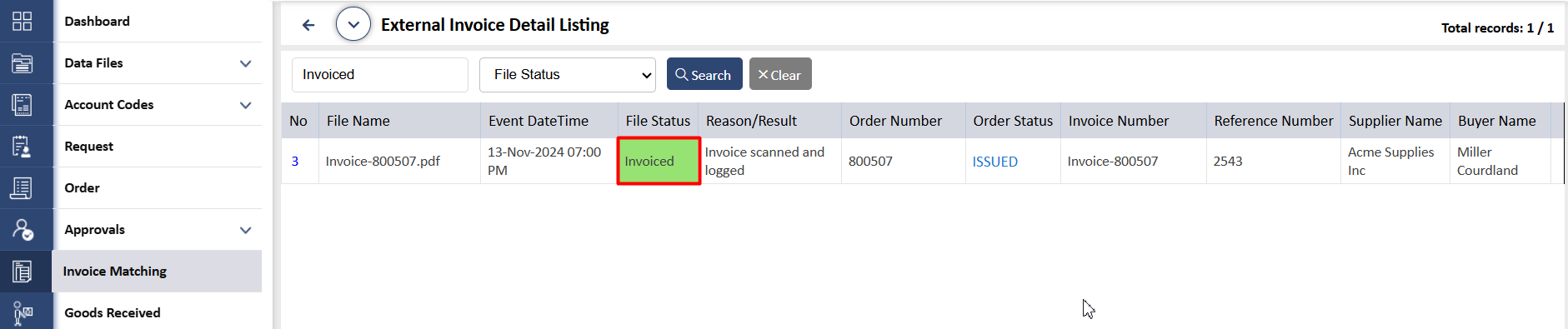
Task: Click the Clear button
Action: coord(780,74)
